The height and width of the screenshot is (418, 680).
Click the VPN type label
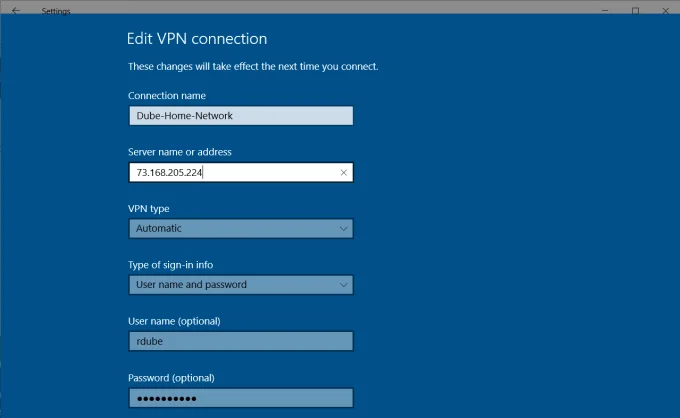pos(149,209)
